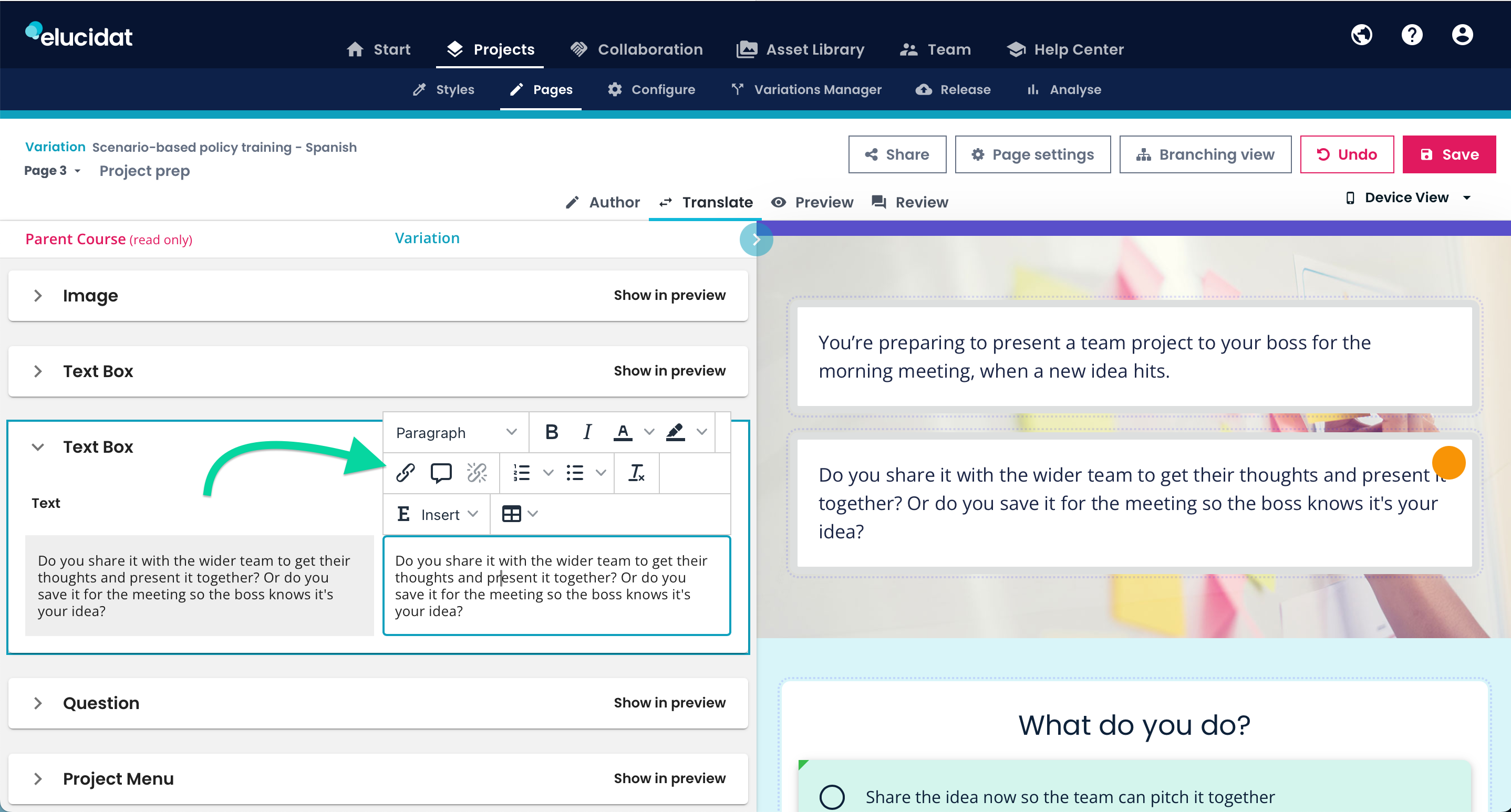
Task: Open the help question mark icon
Action: click(x=1412, y=35)
